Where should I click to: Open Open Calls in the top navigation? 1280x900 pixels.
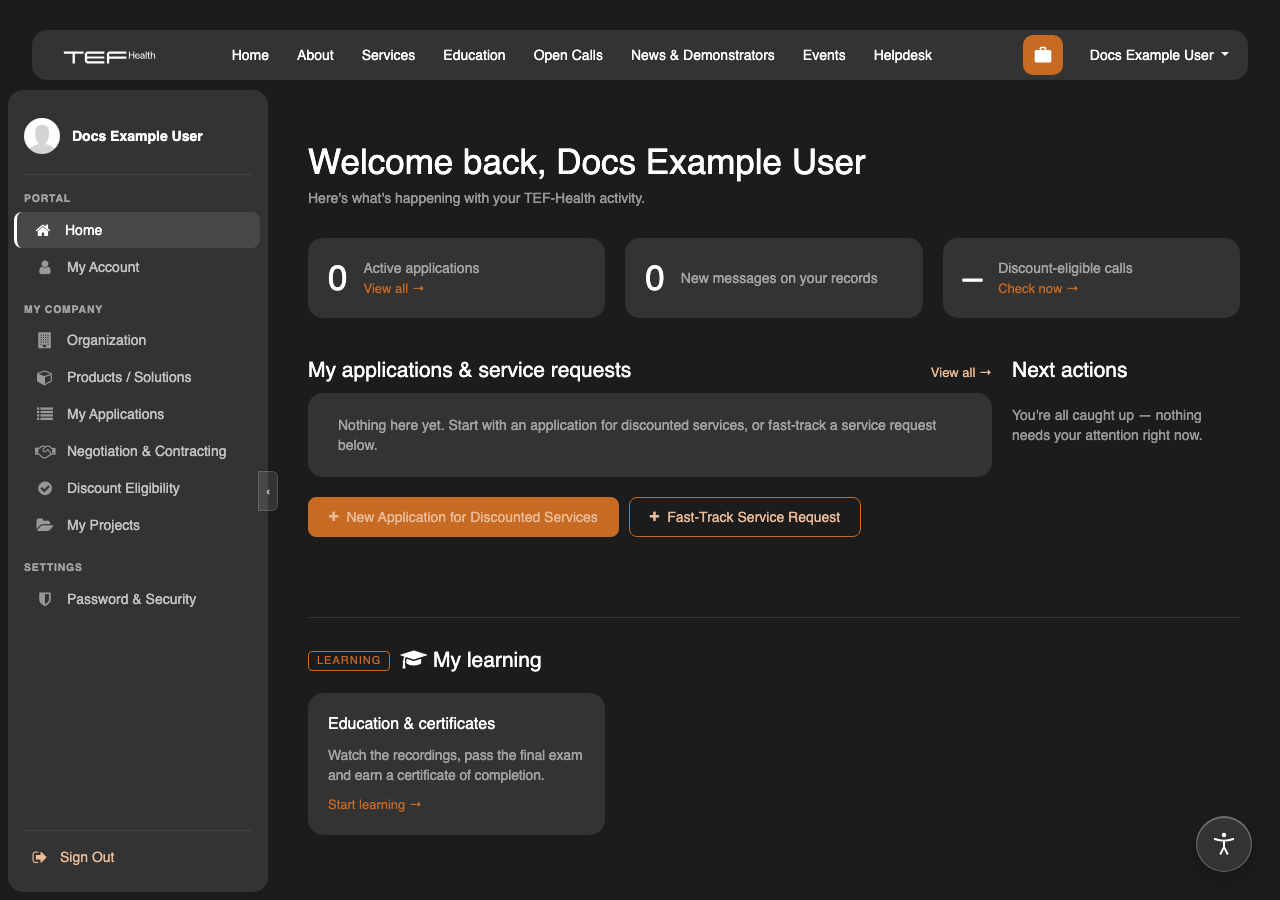568,55
